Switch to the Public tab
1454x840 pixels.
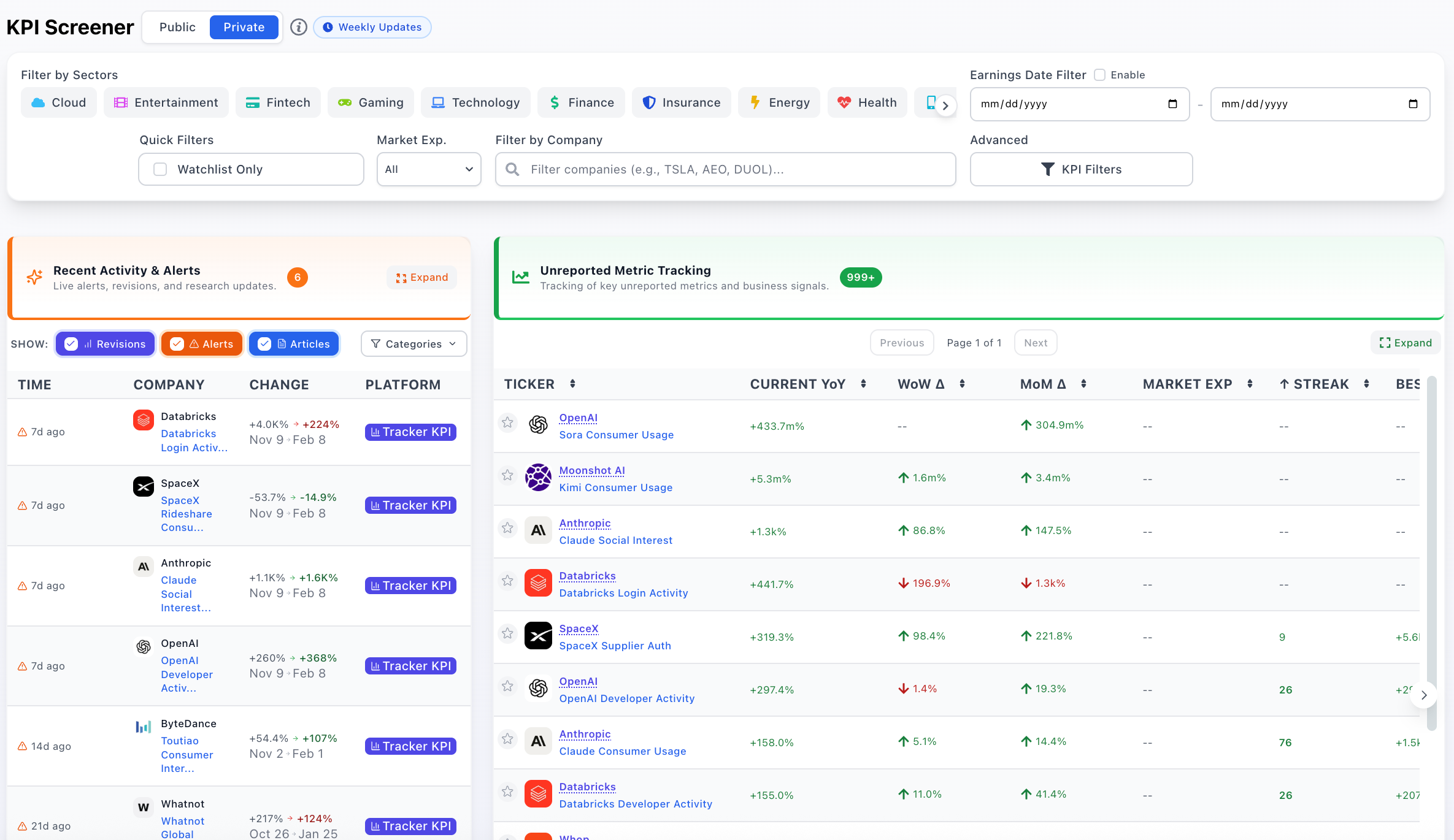(x=177, y=27)
